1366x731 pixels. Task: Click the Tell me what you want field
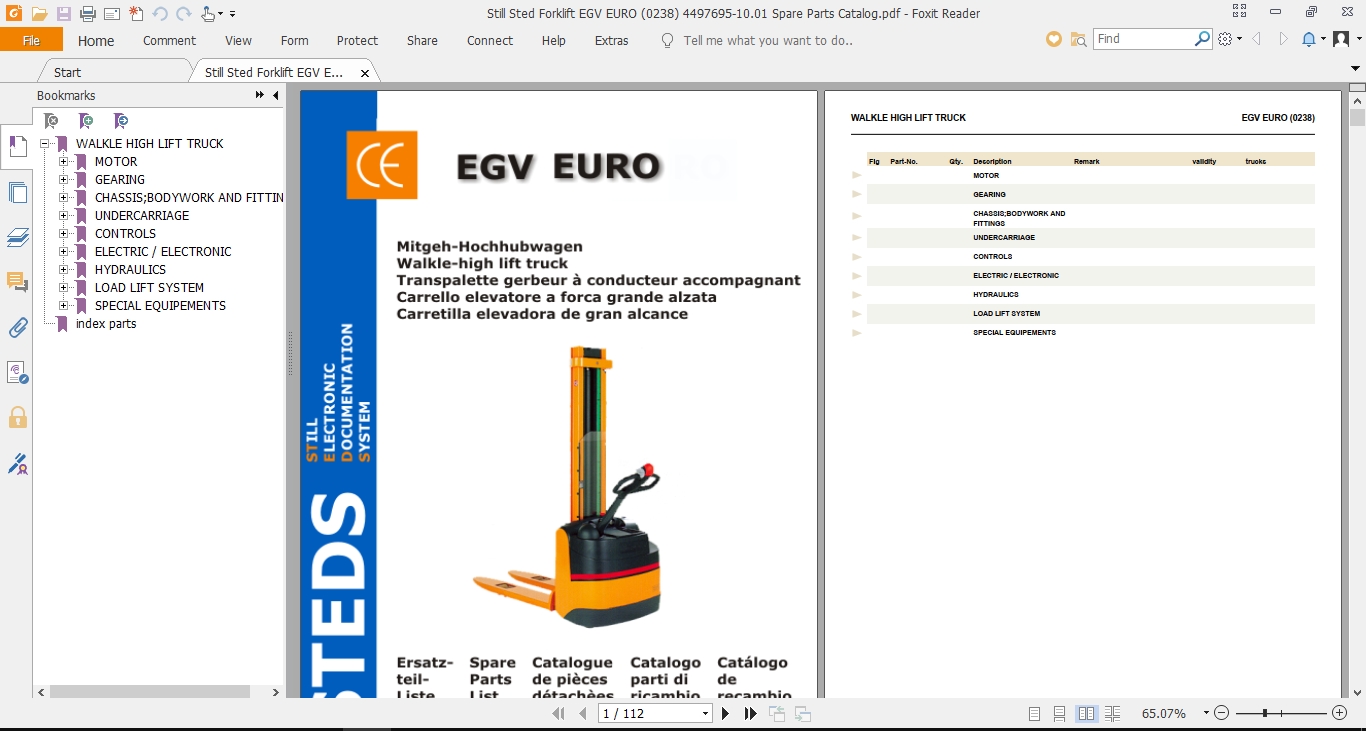(768, 41)
